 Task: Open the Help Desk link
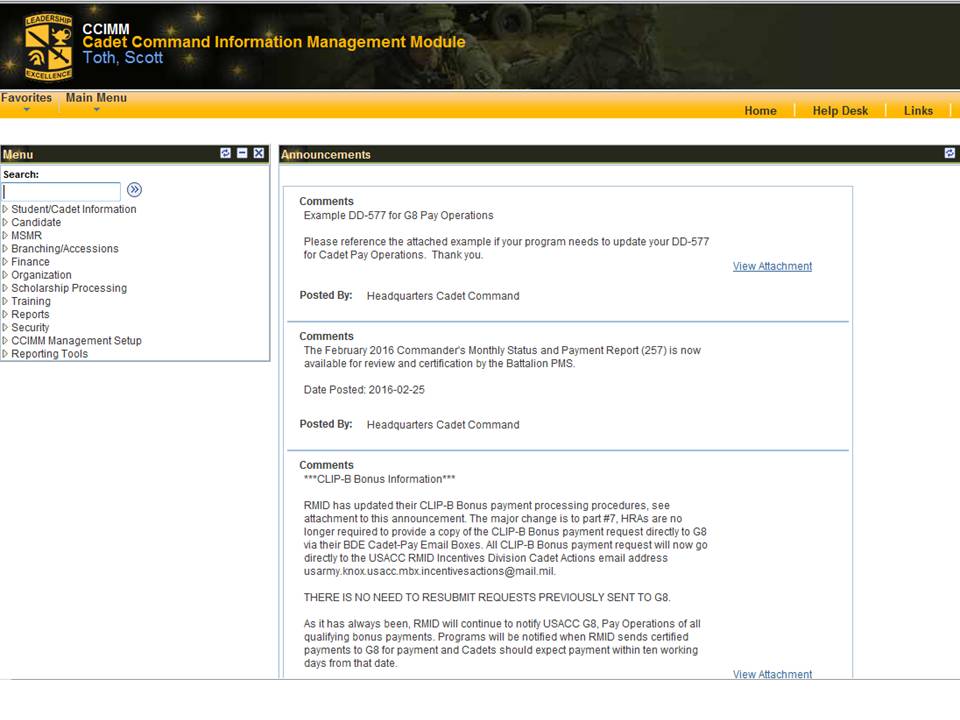click(840, 111)
